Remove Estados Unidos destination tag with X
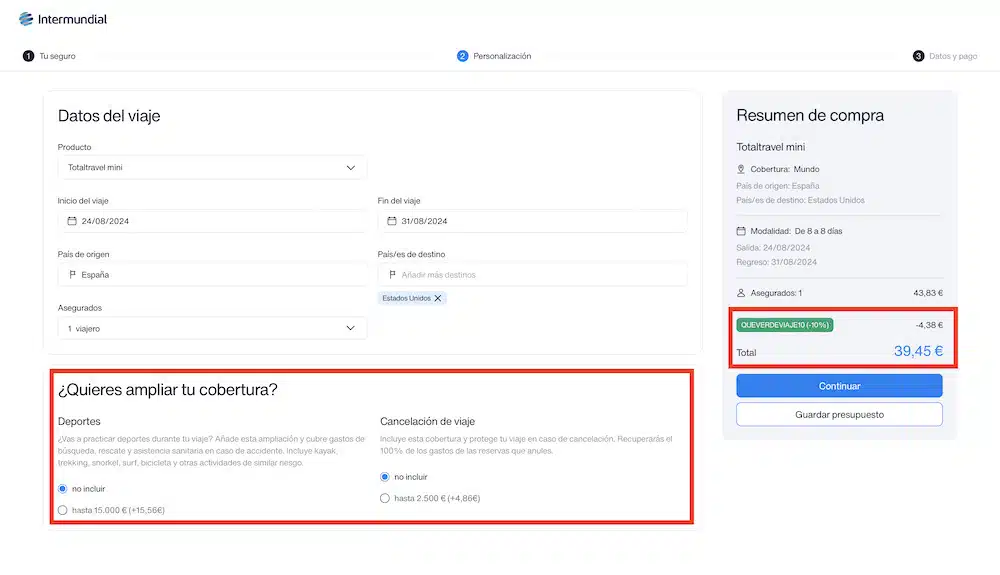The image size is (1000, 575). click(438, 298)
